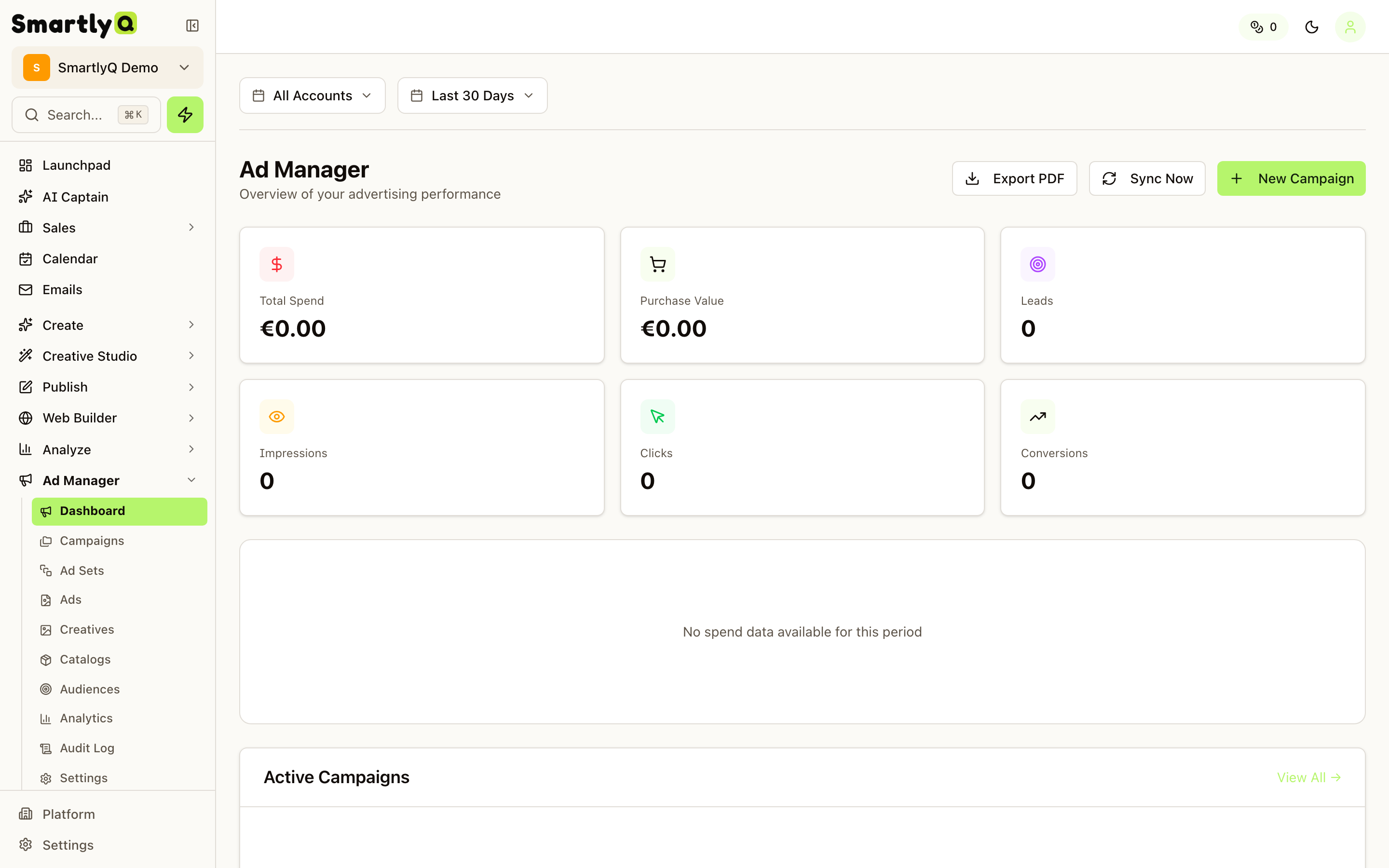Open the credits counter showing 0
Viewport: 1389px width, 868px height.
[1263, 27]
